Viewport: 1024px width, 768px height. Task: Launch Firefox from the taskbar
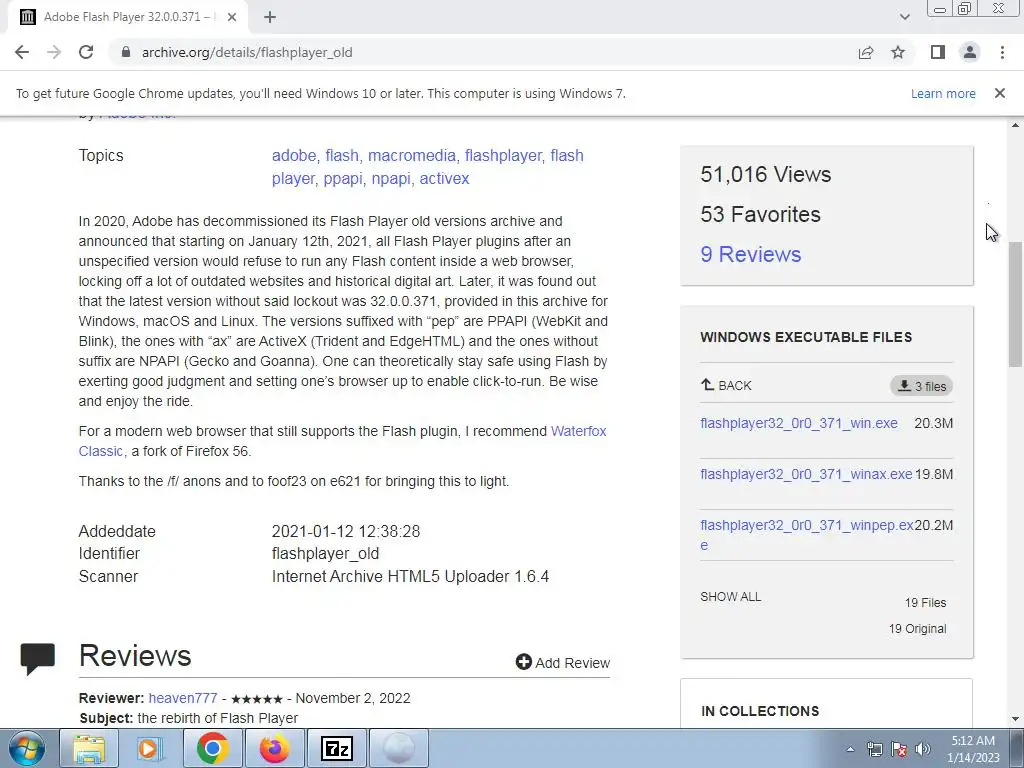coord(274,748)
